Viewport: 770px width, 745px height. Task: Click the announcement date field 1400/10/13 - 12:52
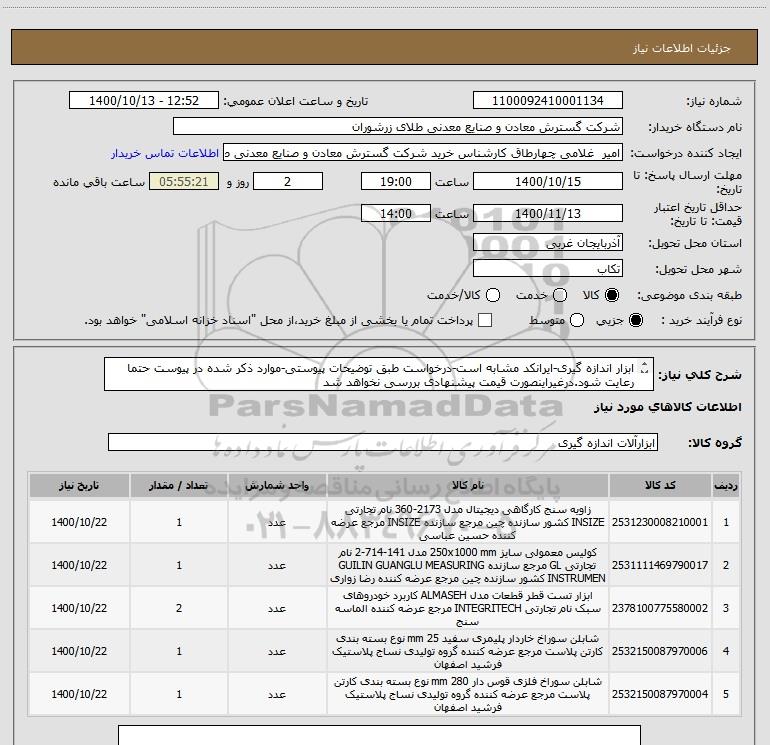click(144, 101)
